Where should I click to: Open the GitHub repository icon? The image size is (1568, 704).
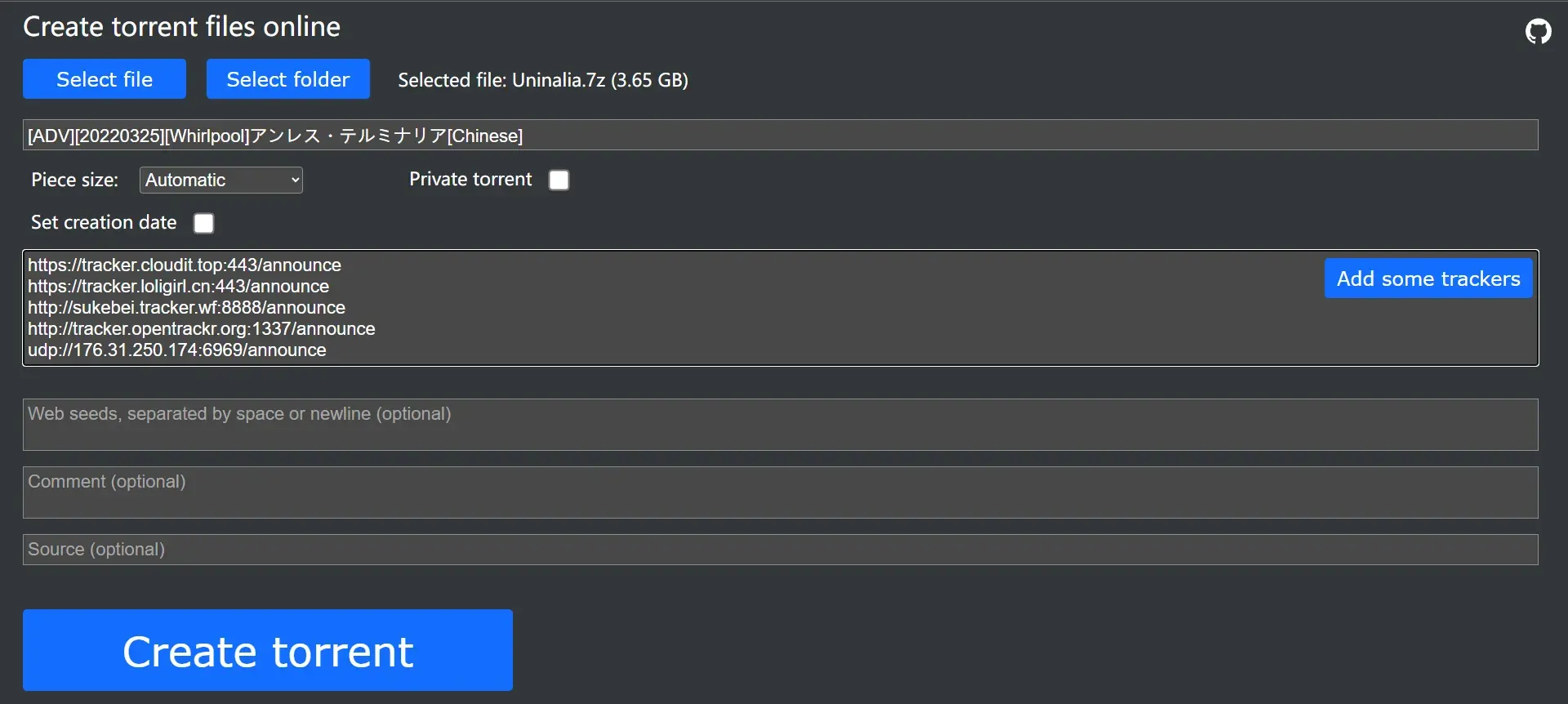pos(1538,31)
